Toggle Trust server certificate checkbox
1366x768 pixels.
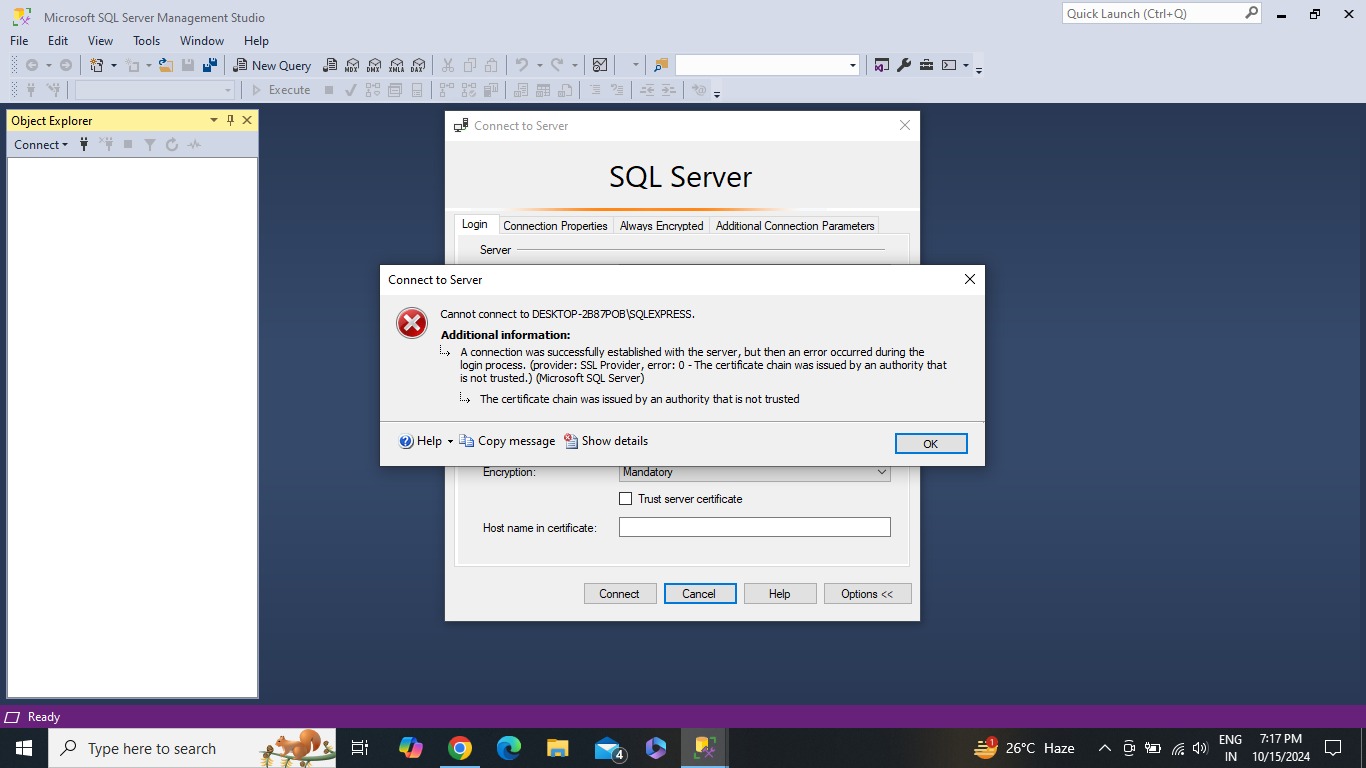point(626,499)
